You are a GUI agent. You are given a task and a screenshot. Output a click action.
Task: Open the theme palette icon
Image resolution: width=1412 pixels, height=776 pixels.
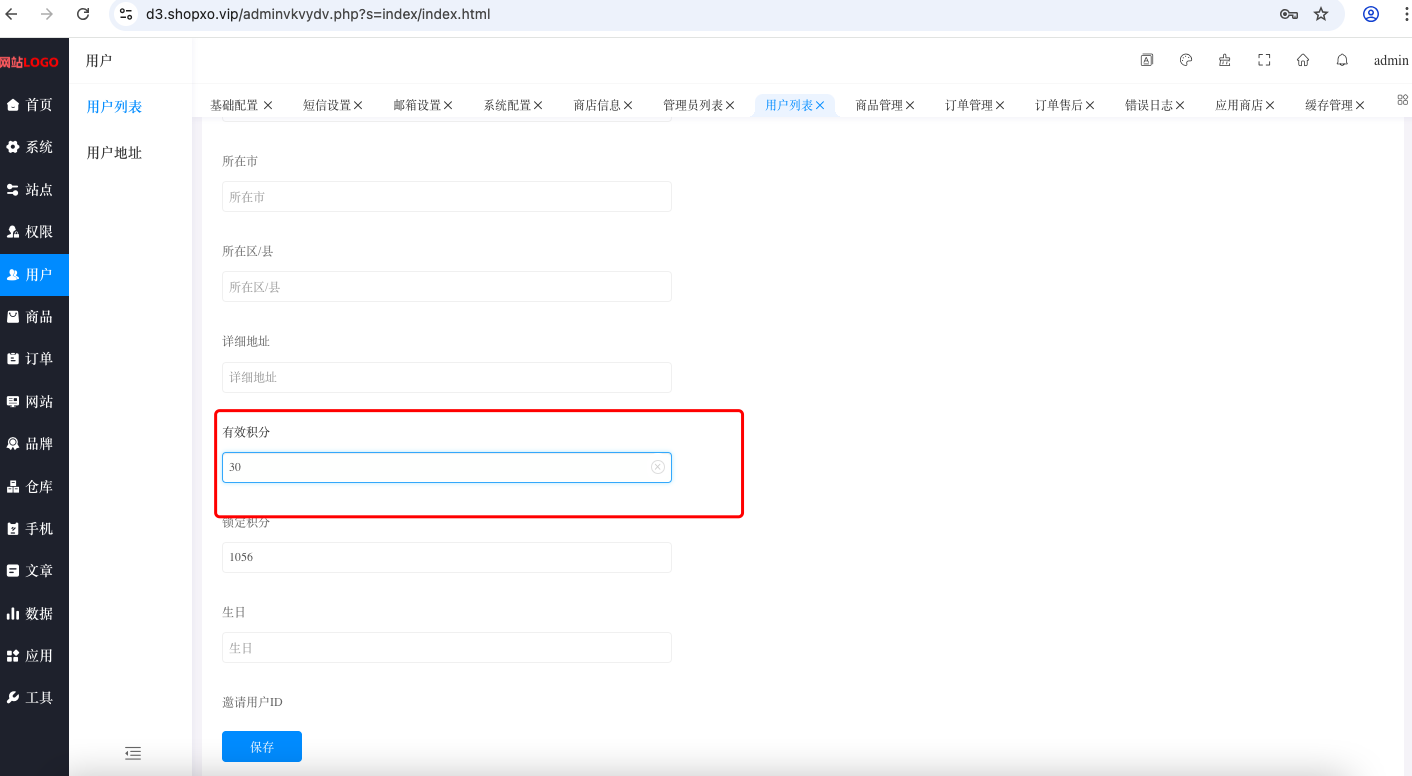1186,60
